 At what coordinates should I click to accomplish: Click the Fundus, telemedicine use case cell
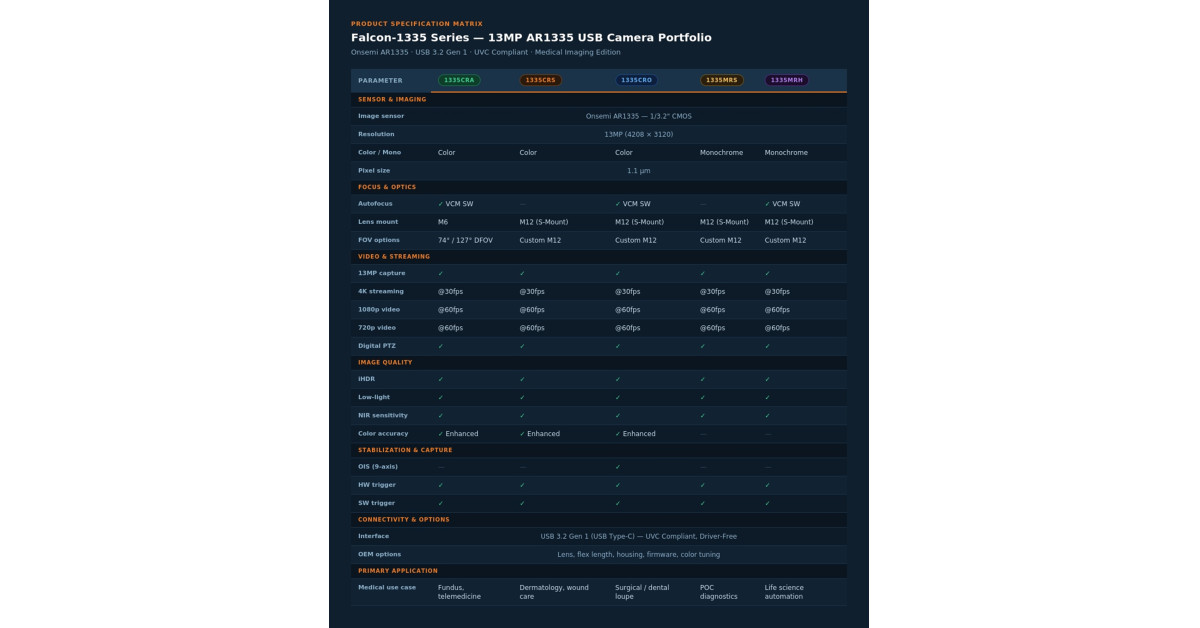coord(459,592)
